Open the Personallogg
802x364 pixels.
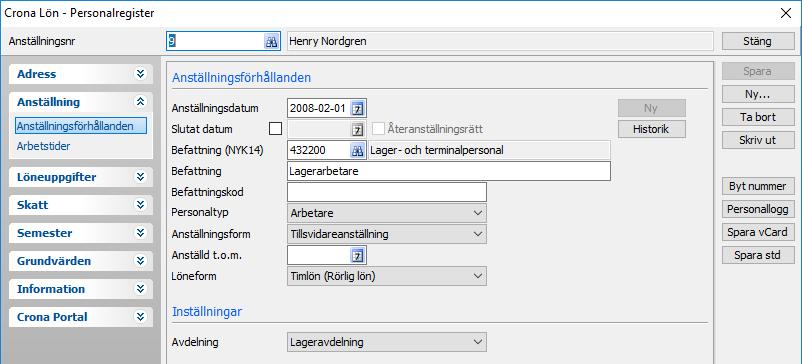click(758, 209)
